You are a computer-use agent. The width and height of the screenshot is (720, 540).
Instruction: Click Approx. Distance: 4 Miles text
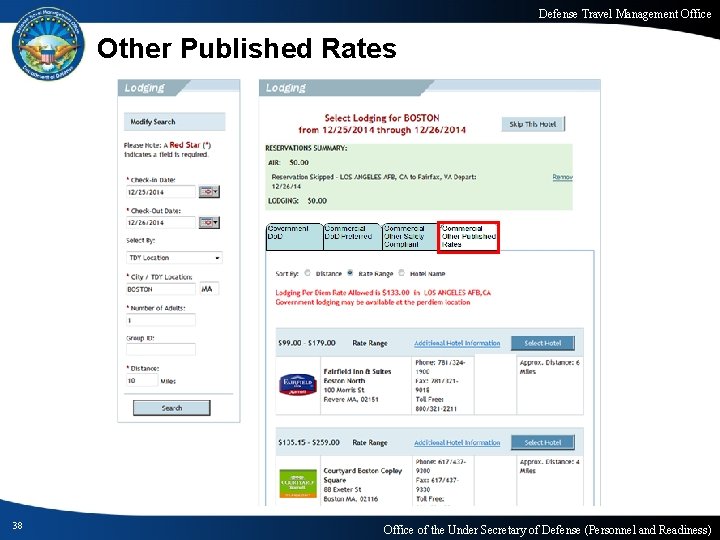tap(549, 466)
